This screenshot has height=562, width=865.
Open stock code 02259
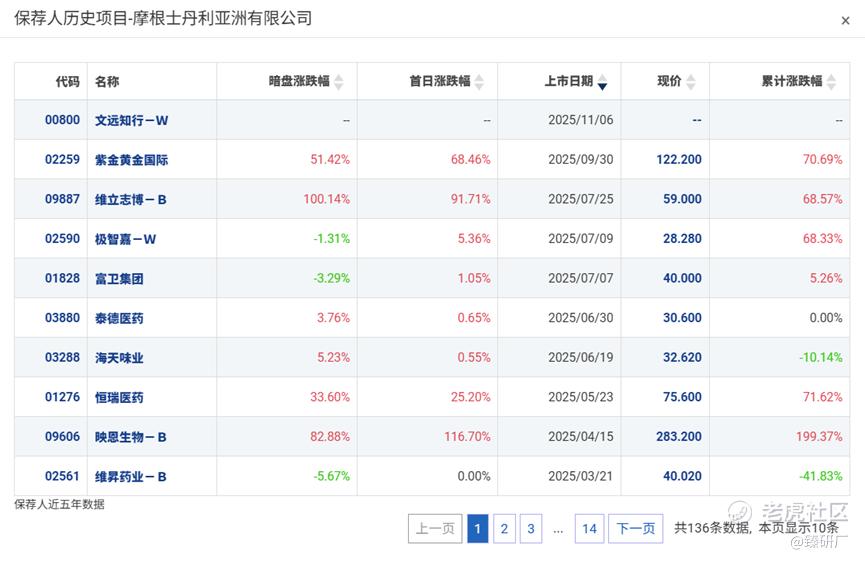click(62, 159)
